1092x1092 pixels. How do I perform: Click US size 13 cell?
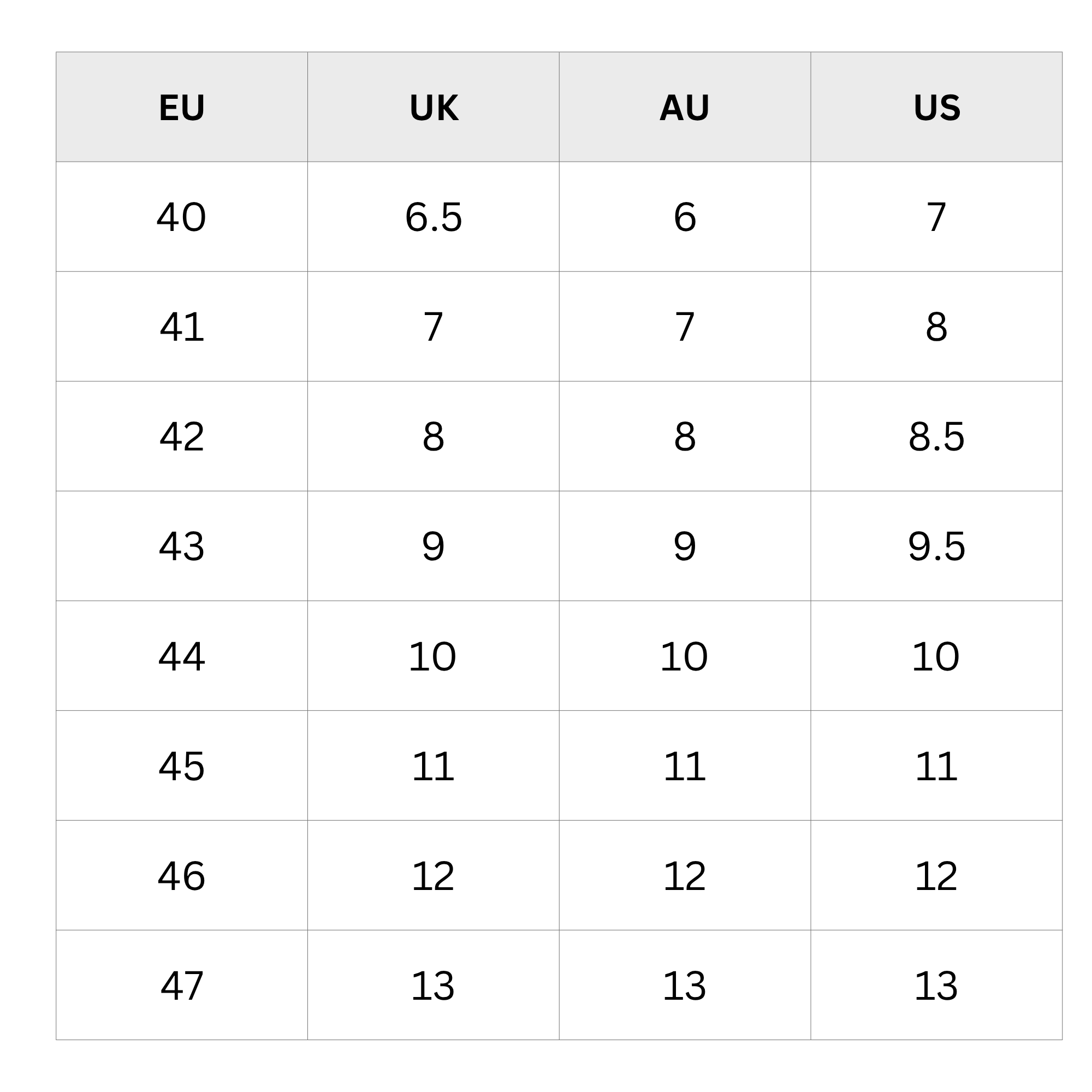(936, 984)
